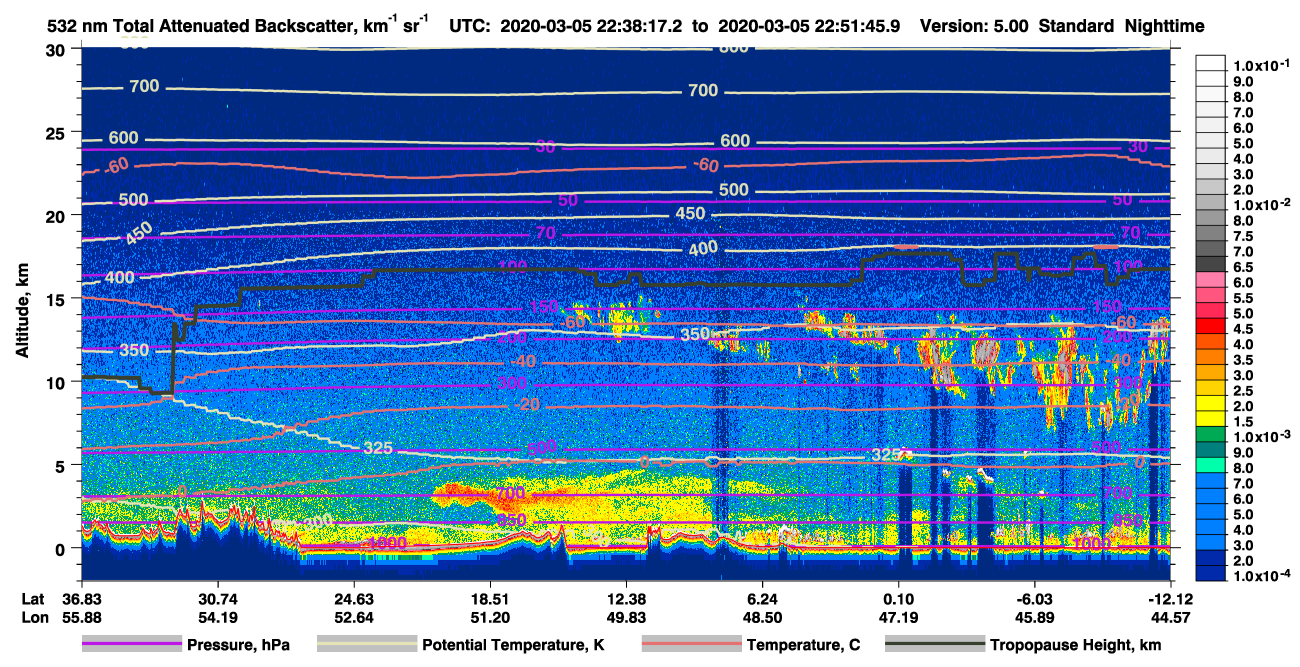Click colorbar label 7.5
The width and height of the screenshot is (1300, 667).
[1242, 236]
